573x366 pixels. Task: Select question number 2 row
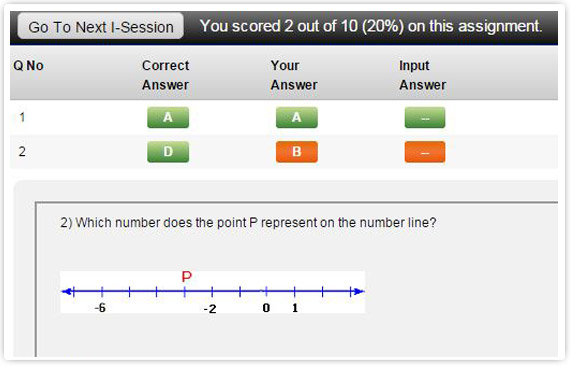point(284,152)
